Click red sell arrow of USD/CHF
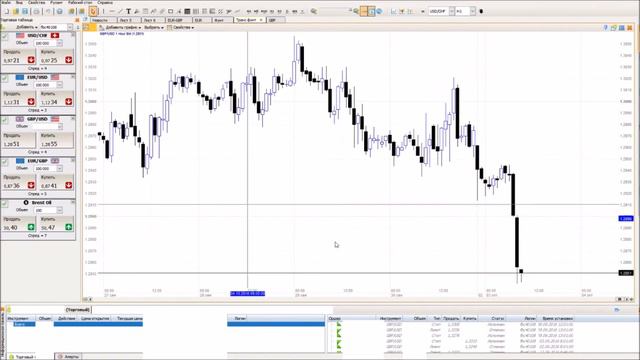The height and width of the screenshot is (360, 640). (x=31, y=60)
